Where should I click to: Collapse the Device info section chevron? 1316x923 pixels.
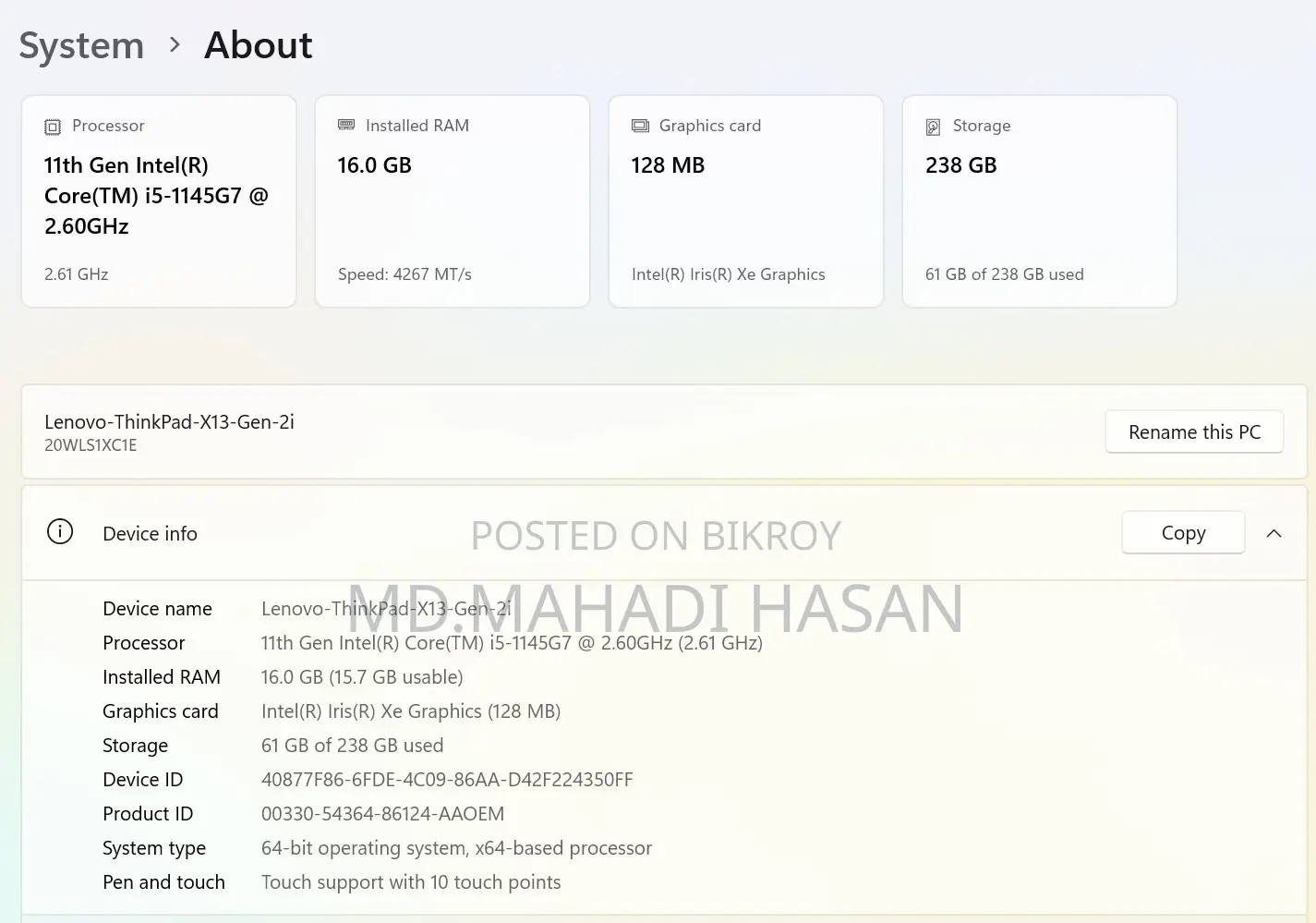(x=1274, y=533)
